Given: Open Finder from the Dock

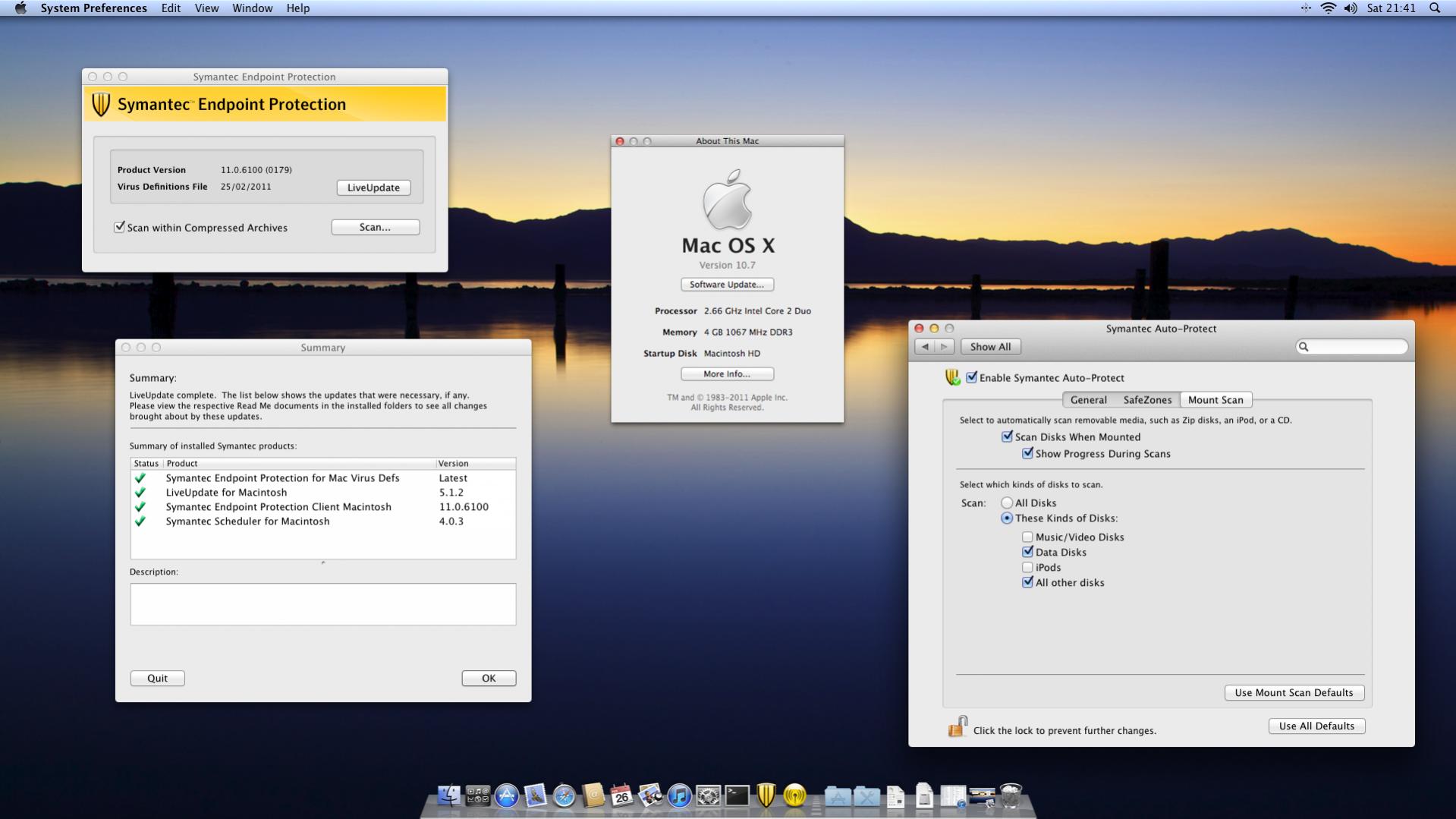Looking at the screenshot, I should (449, 795).
